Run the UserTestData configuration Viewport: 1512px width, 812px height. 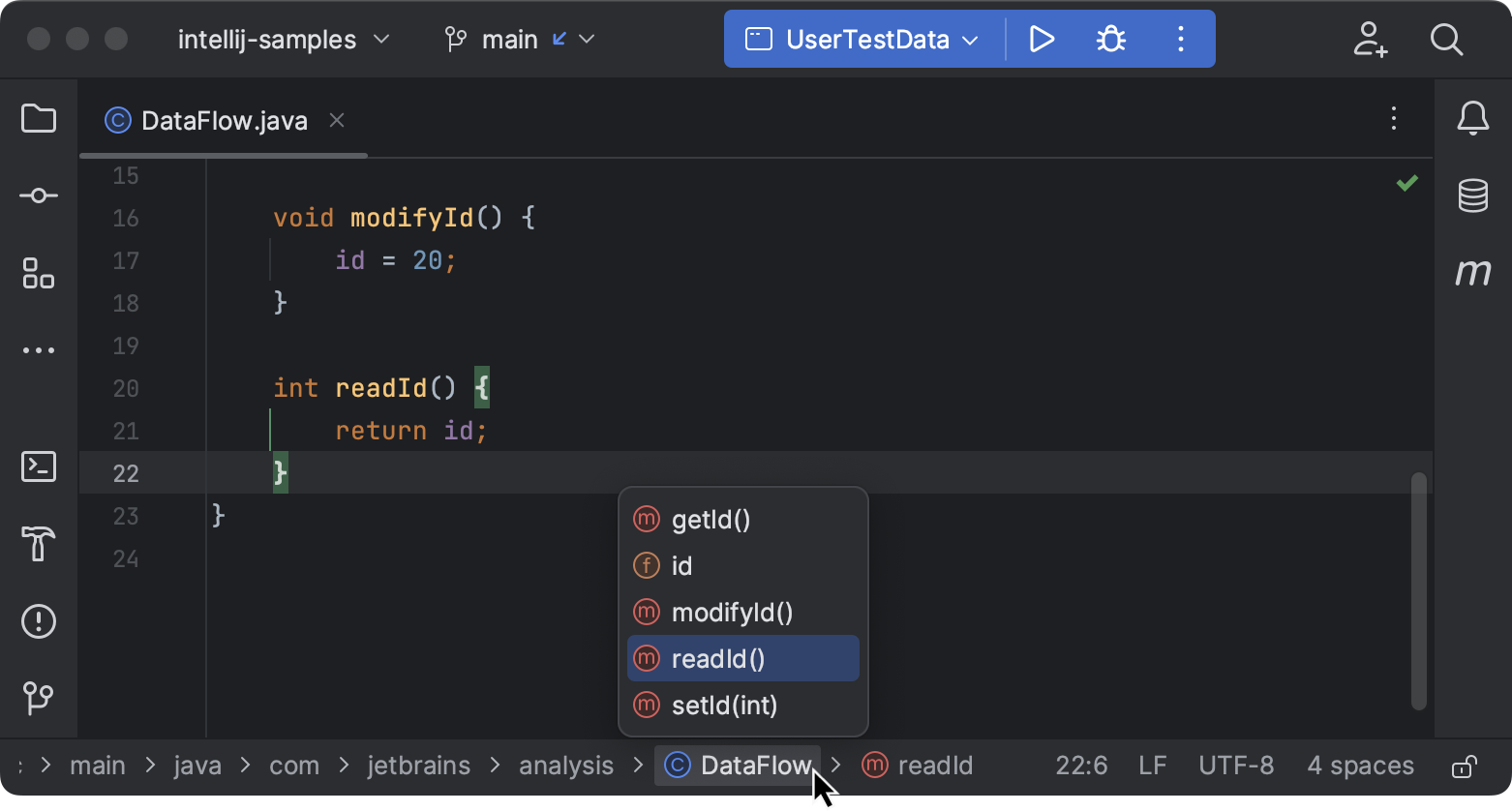pos(1043,39)
